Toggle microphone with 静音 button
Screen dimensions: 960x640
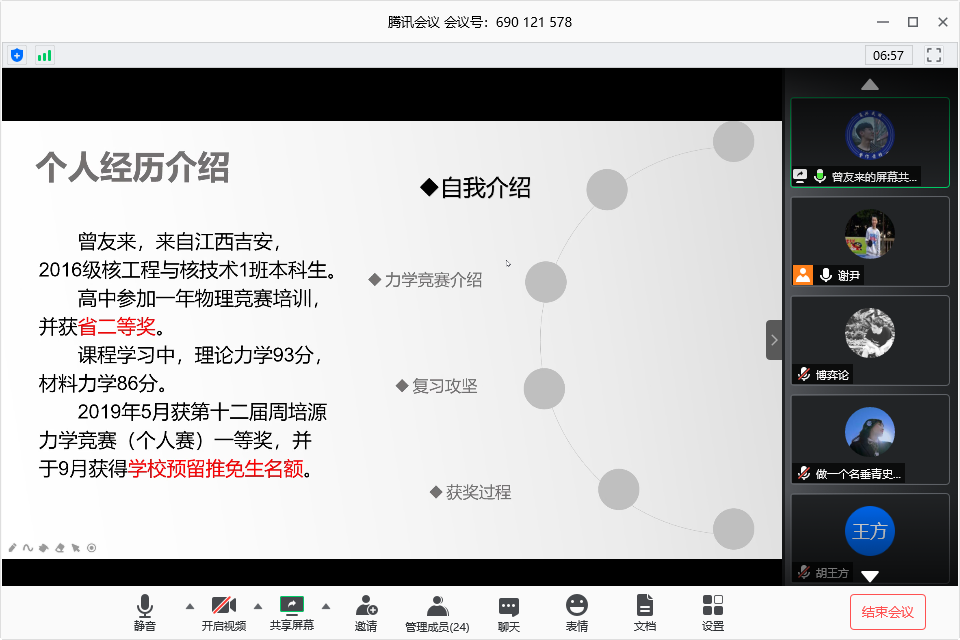(x=145, y=612)
